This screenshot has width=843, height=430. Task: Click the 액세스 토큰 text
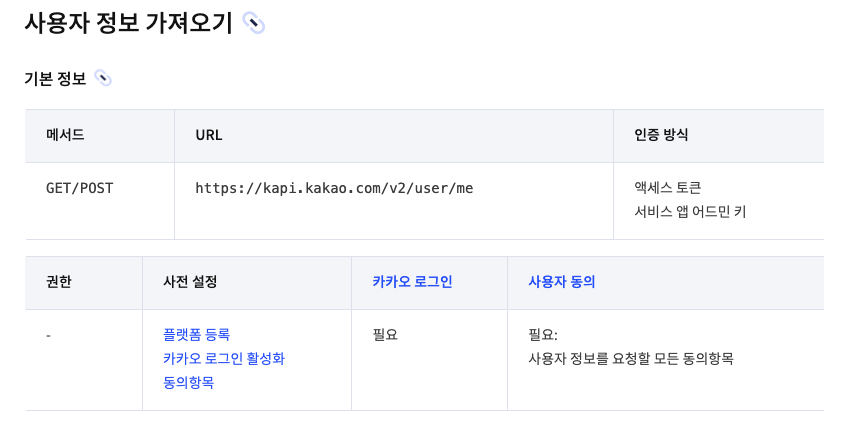click(668, 188)
